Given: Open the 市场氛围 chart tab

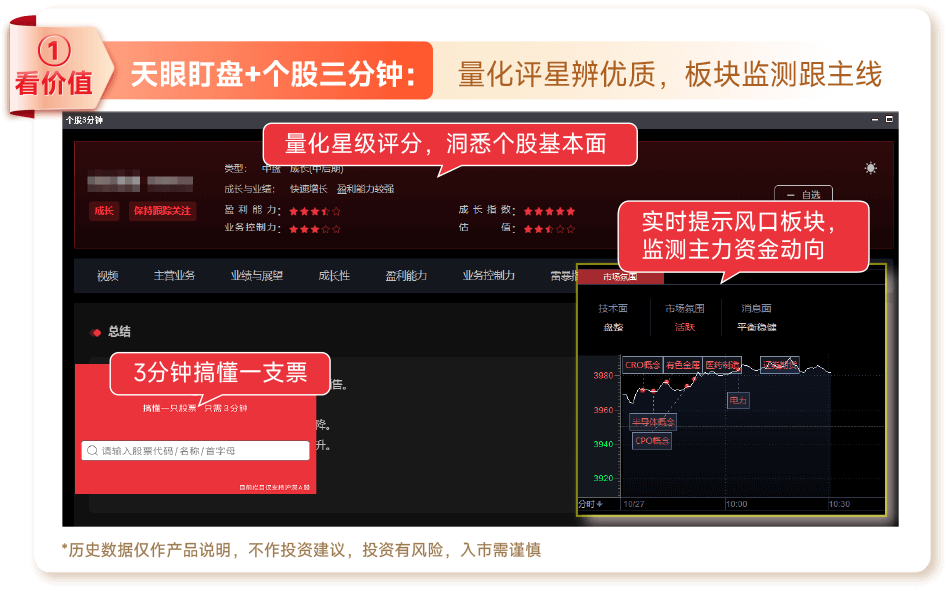Looking at the screenshot, I should (620, 276).
